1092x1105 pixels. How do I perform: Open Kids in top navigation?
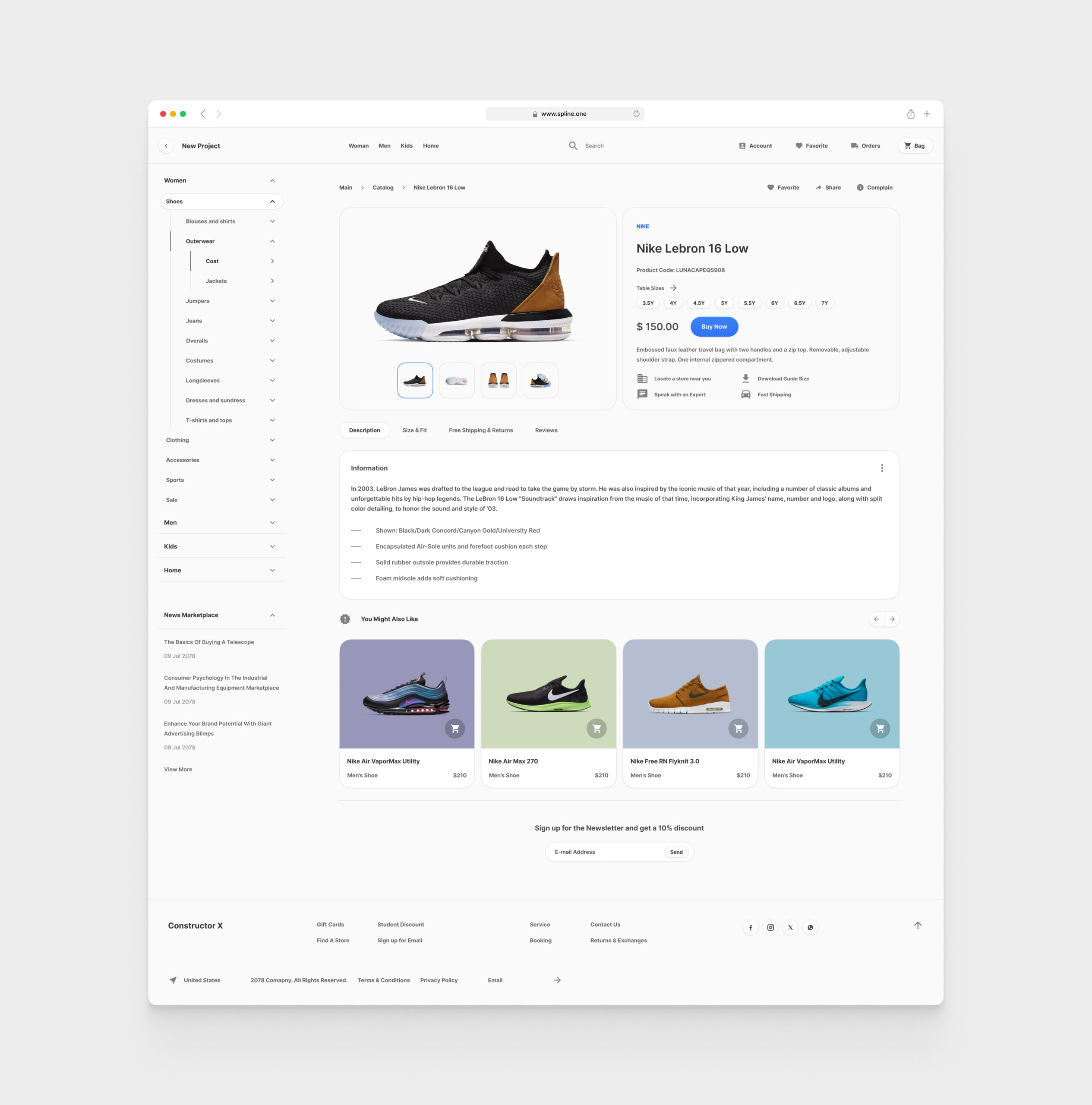407,146
